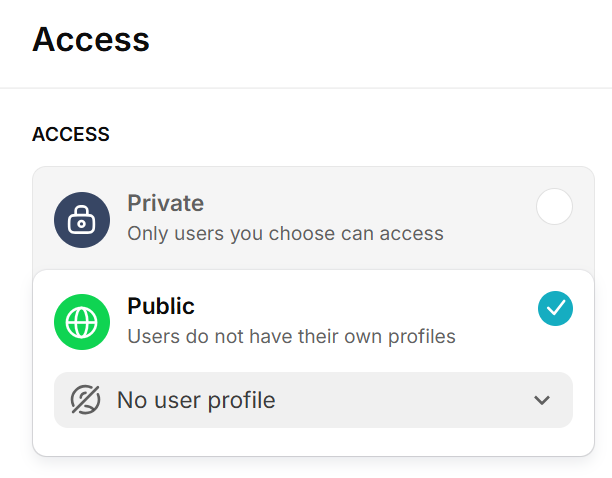Image resolution: width=612 pixels, height=478 pixels.
Task: Click the "No user profile" dropdown text
Action: (196, 400)
